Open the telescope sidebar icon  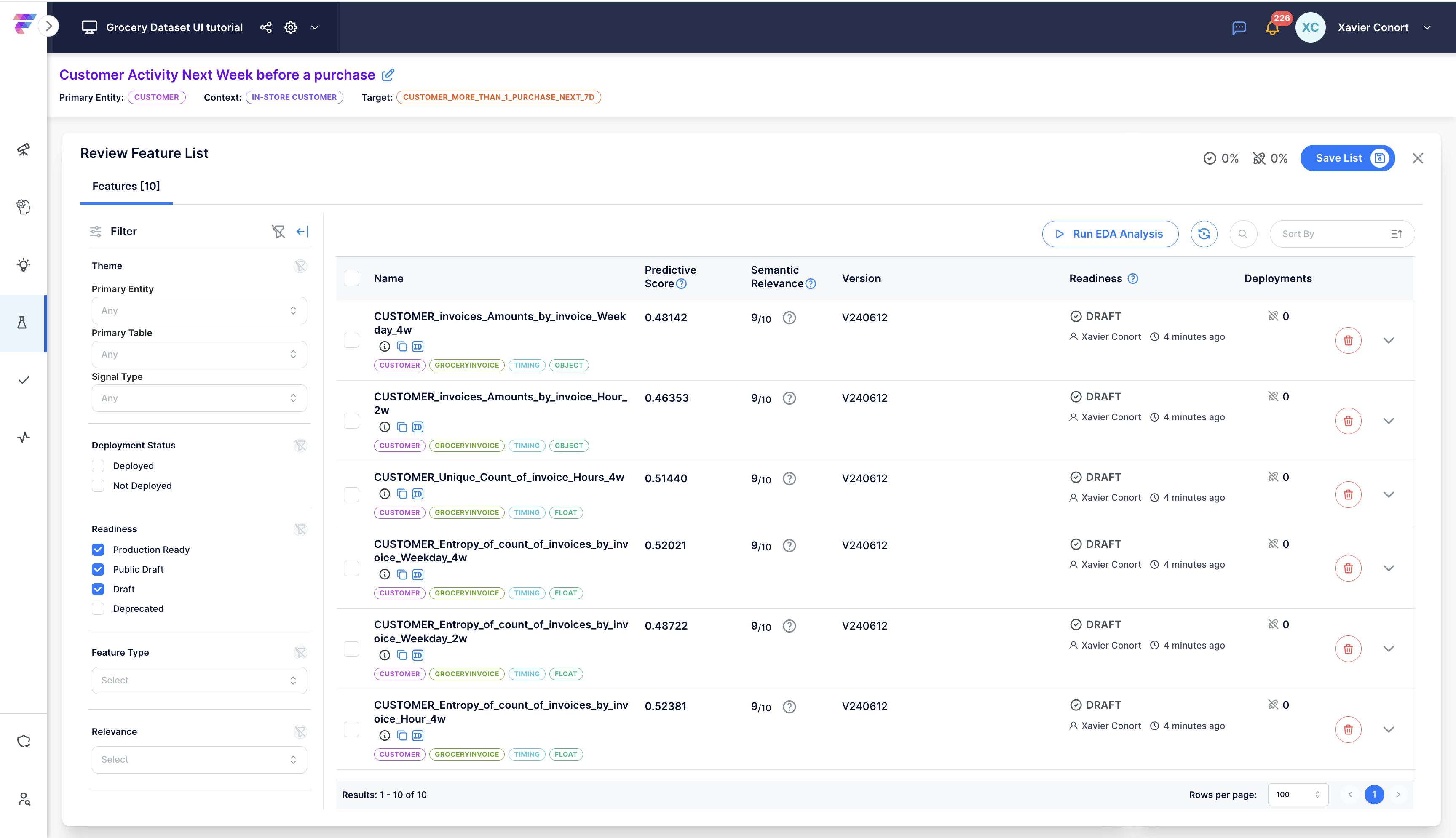[24, 149]
